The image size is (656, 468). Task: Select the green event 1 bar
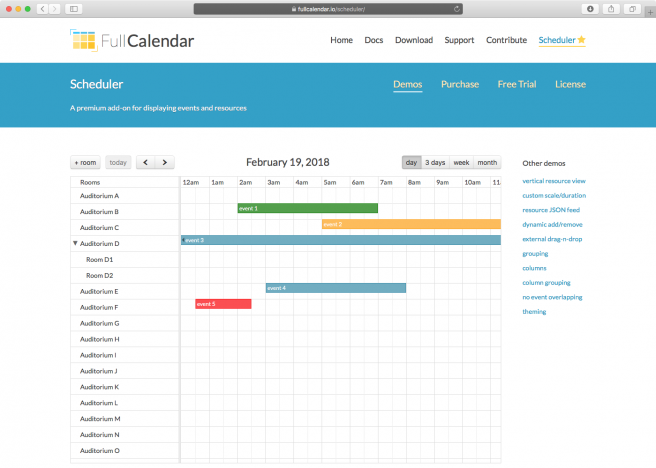tap(308, 208)
